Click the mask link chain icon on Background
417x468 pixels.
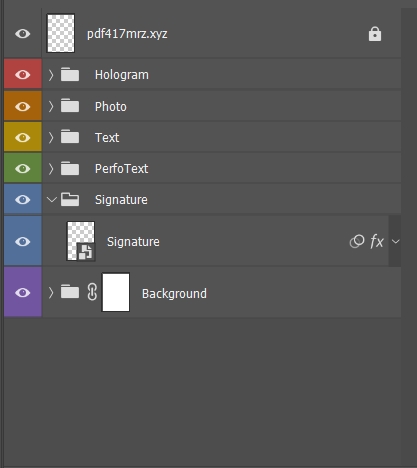click(x=92, y=292)
